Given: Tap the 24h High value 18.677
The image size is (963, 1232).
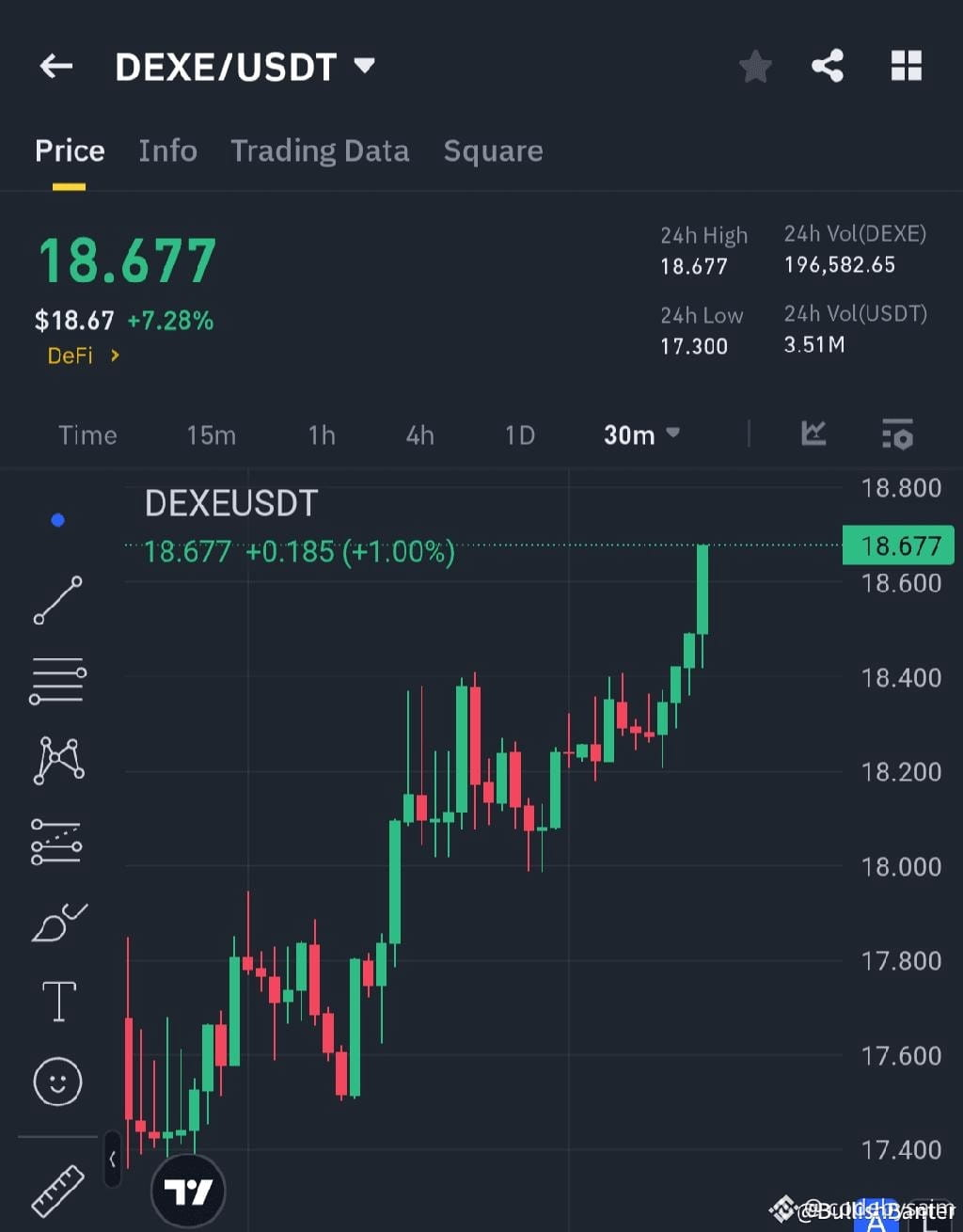Looking at the screenshot, I should (x=694, y=266).
